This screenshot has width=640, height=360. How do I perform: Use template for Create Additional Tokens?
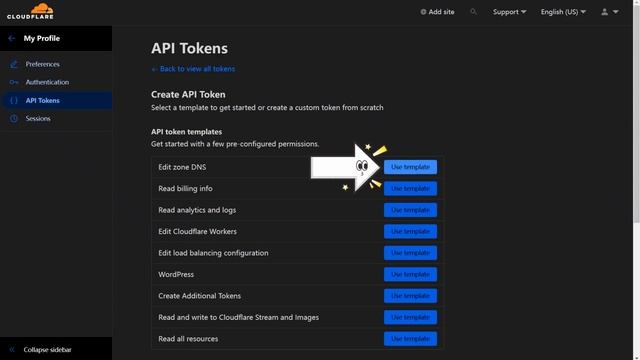pyautogui.click(x=410, y=296)
